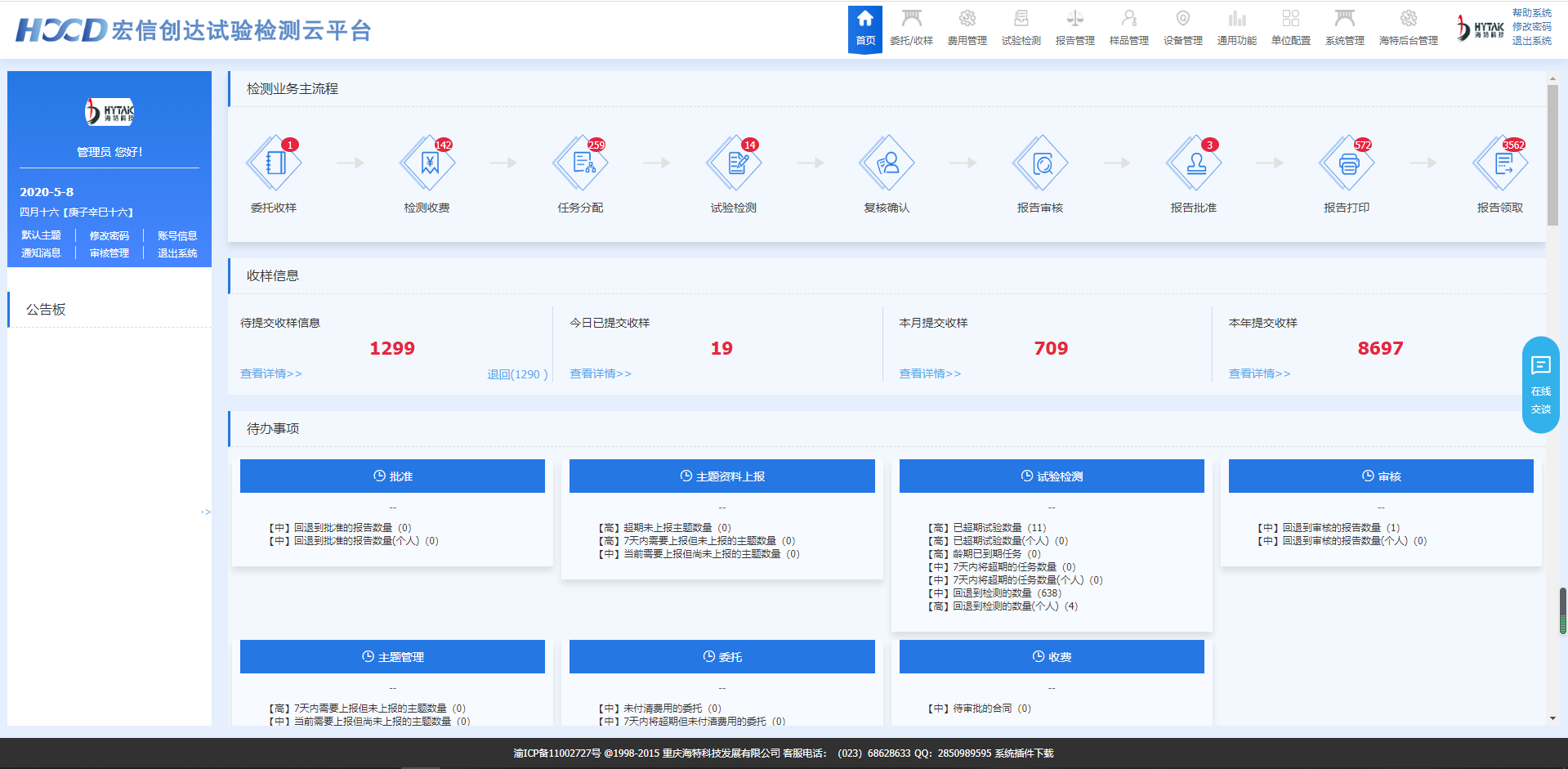Click the 复核确认 process icon
This screenshot has height=769, width=1568.
(887, 163)
